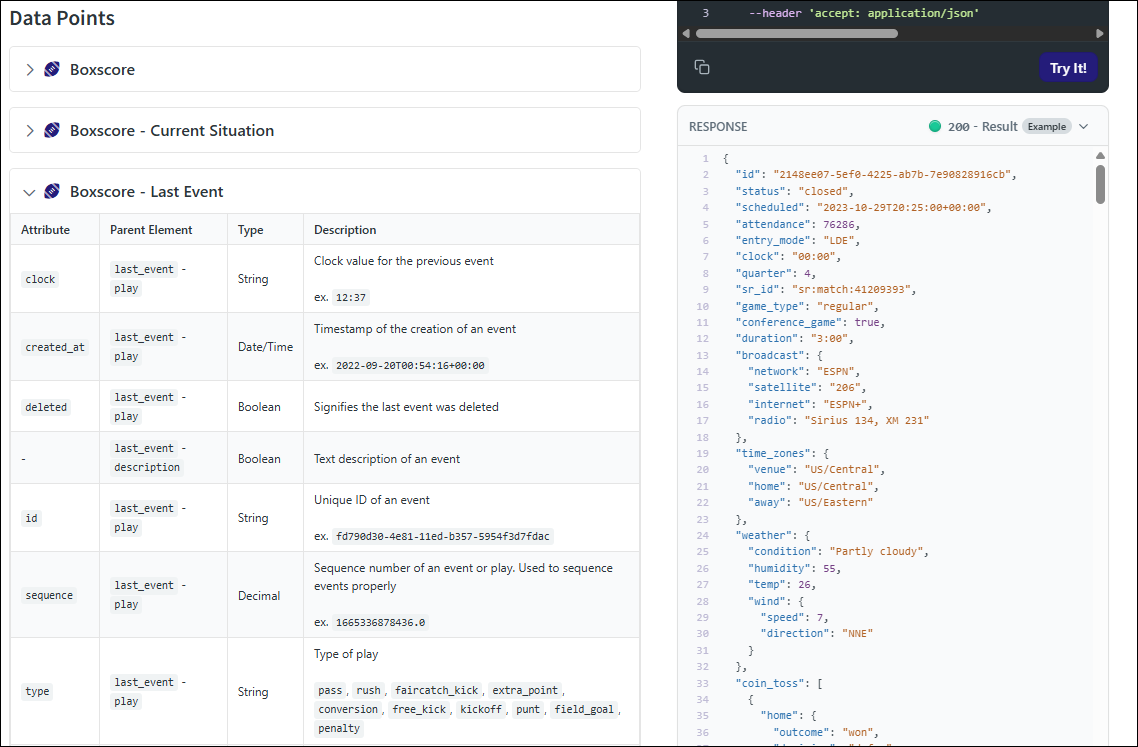Open the 200 - Result response dropdown arrow
Image resolution: width=1138 pixels, height=747 pixels.
pyautogui.click(x=1084, y=126)
